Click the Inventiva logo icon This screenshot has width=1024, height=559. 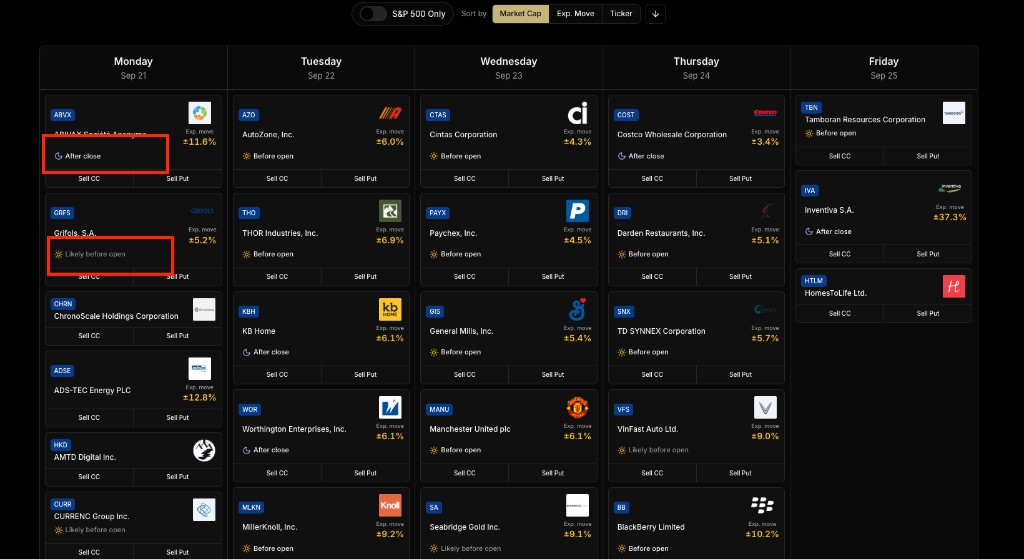pos(950,188)
